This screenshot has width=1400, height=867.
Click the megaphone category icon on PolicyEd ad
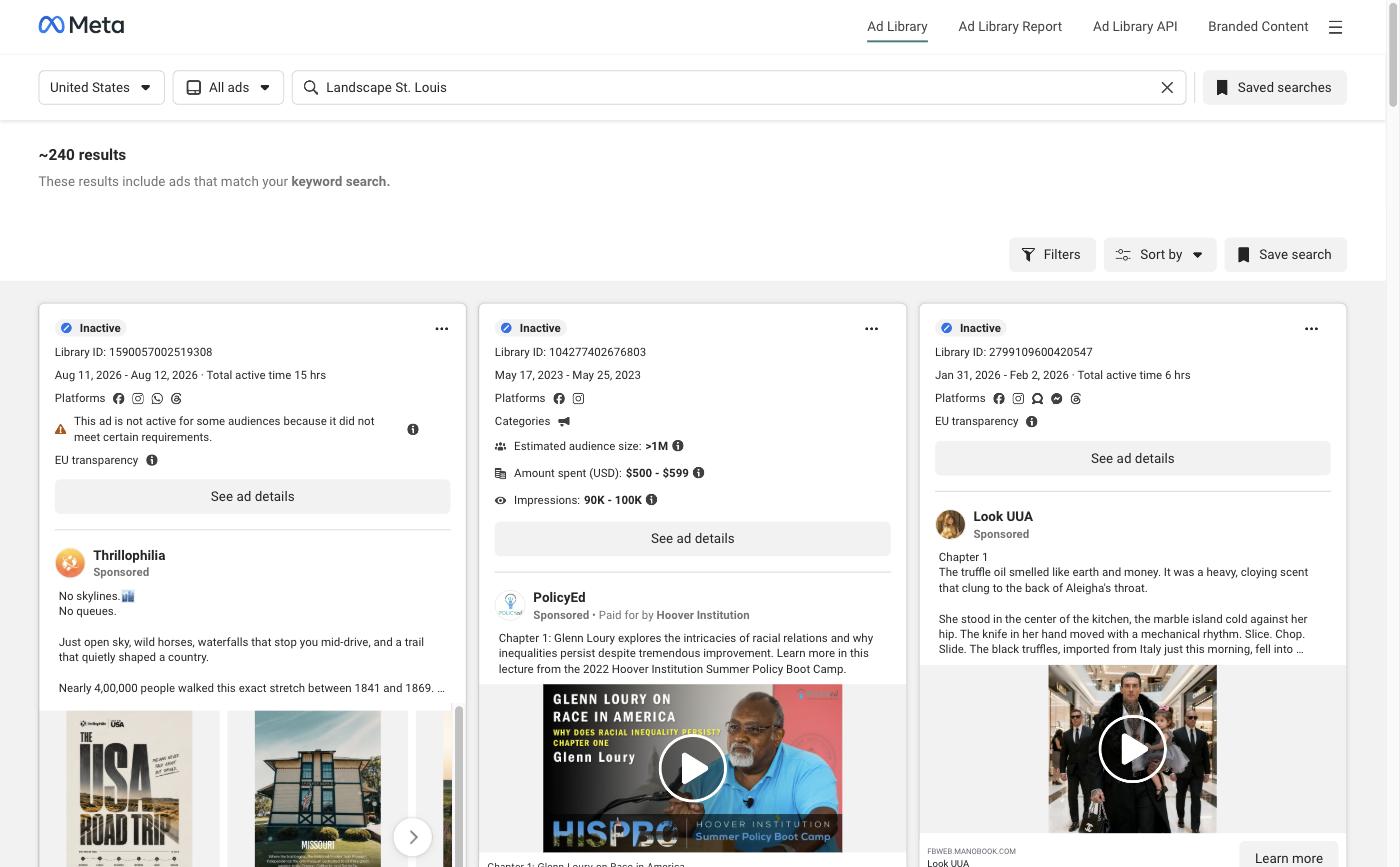tap(564, 422)
